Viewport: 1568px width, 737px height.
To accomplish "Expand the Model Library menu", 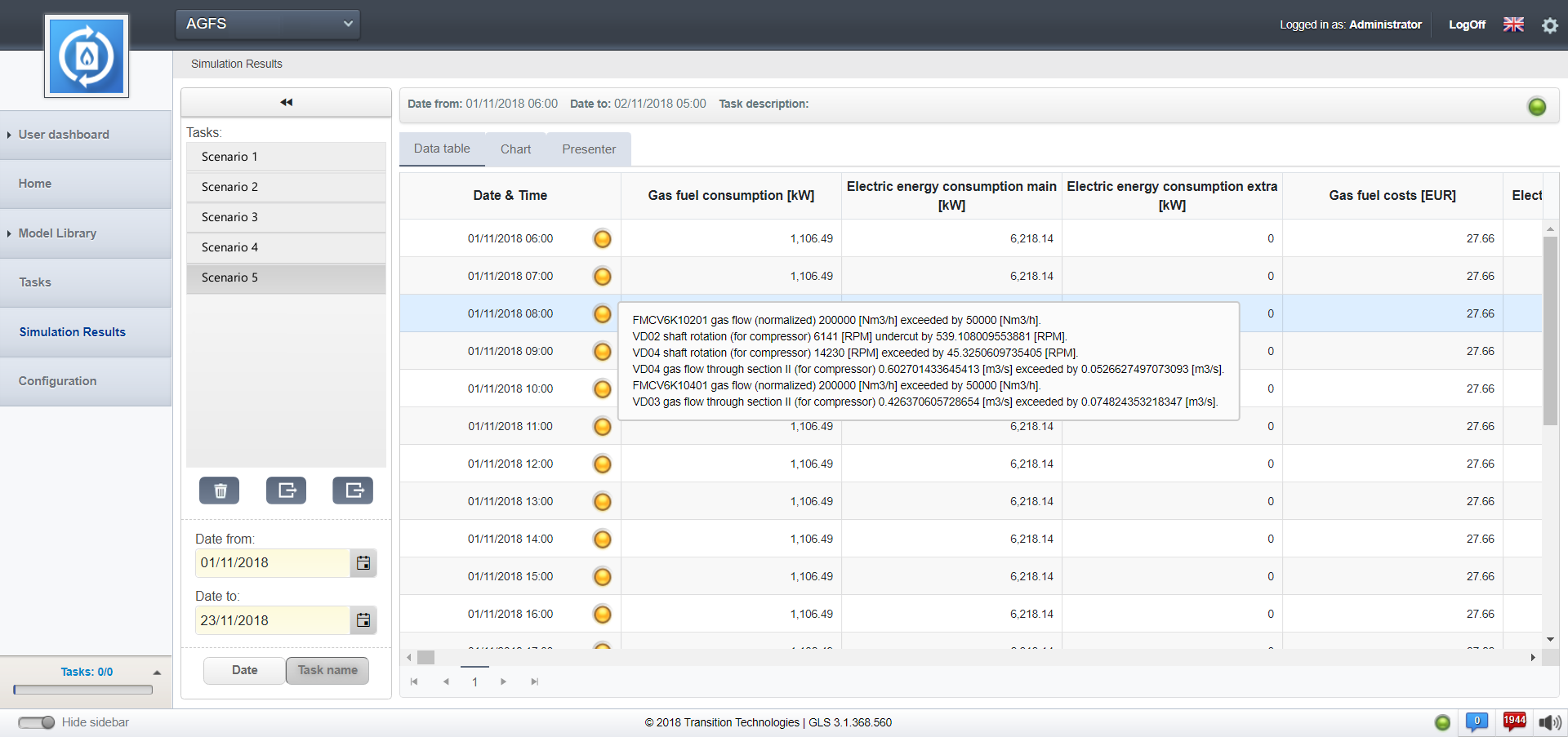I will pos(57,233).
